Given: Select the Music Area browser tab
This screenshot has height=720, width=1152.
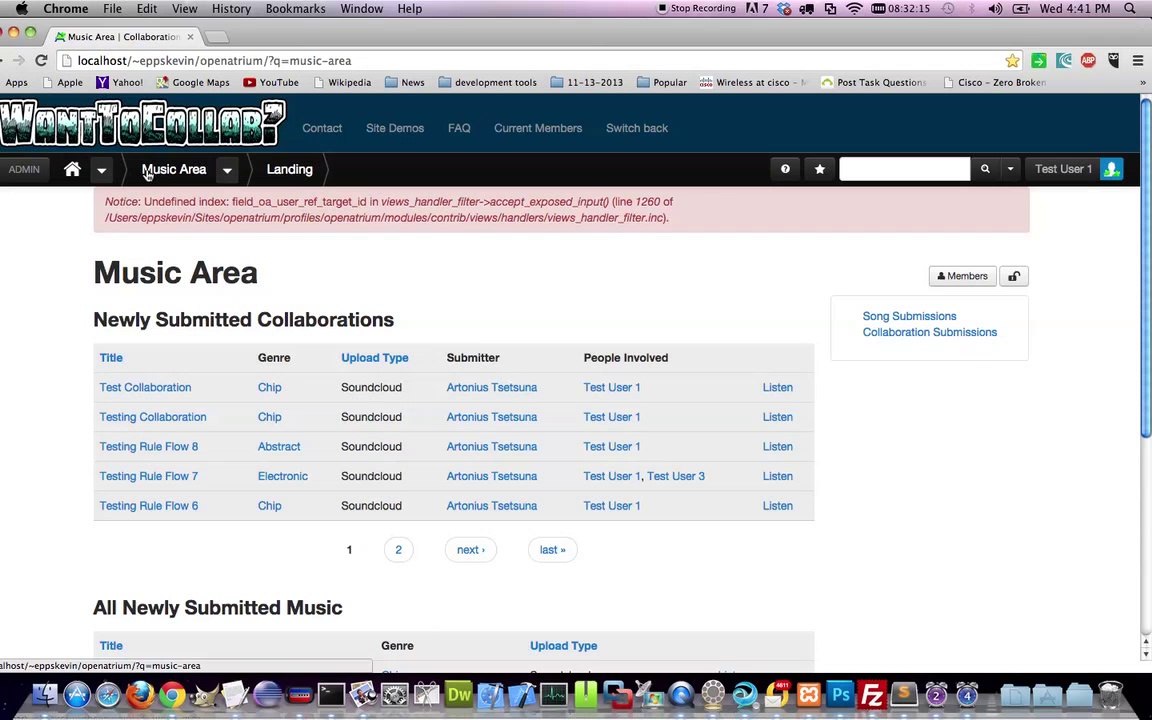Looking at the screenshot, I should point(125,37).
